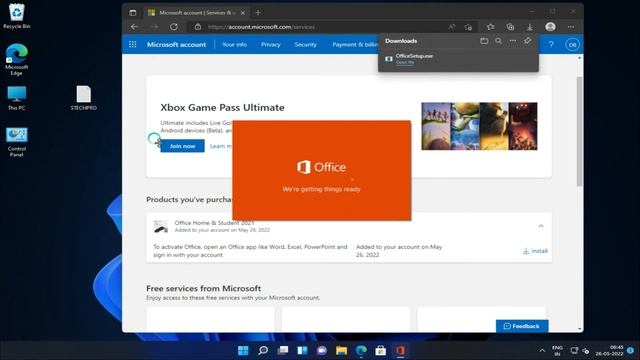Image resolution: width=640 pixels, height=360 pixels.
Task: Open File Explorer from taskbar
Action: (x=341, y=351)
